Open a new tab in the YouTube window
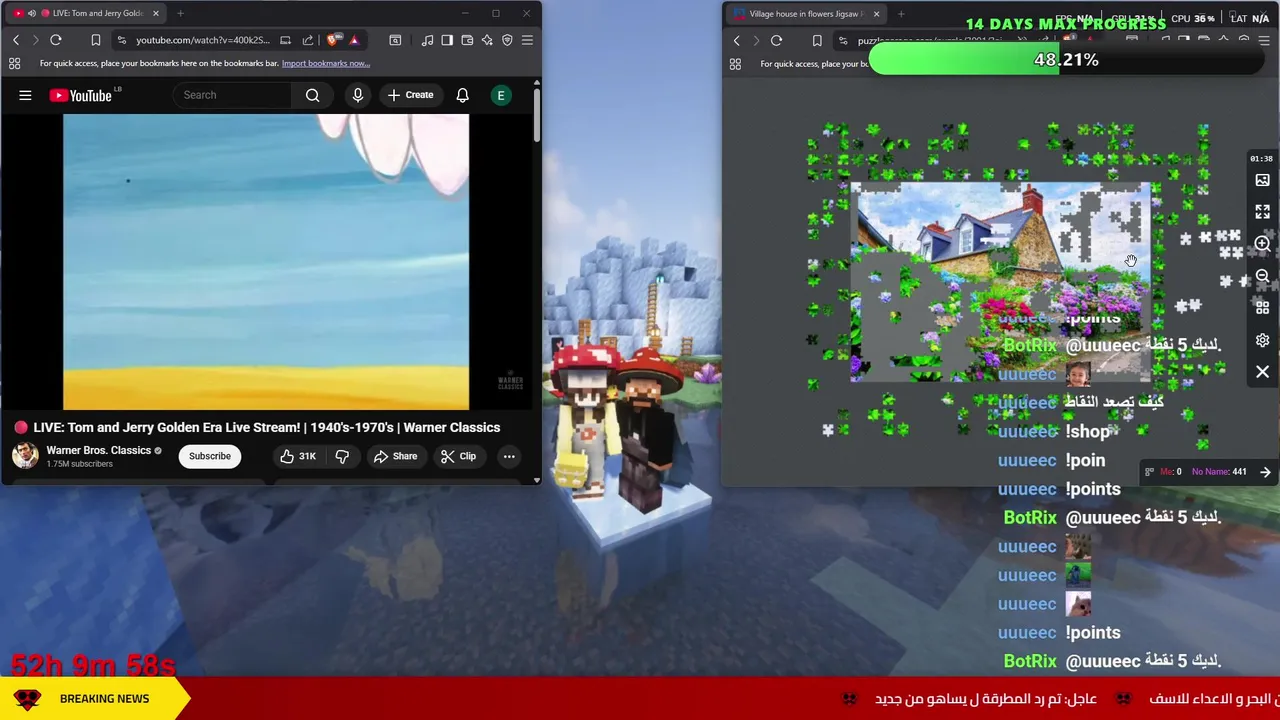This screenshot has width=1280, height=720. [x=180, y=13]
